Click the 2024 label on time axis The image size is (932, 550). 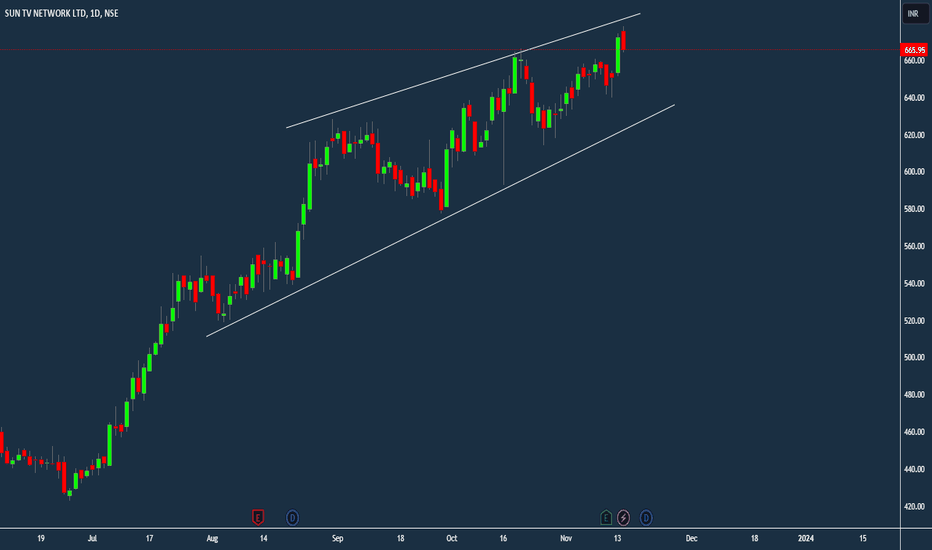805,538
